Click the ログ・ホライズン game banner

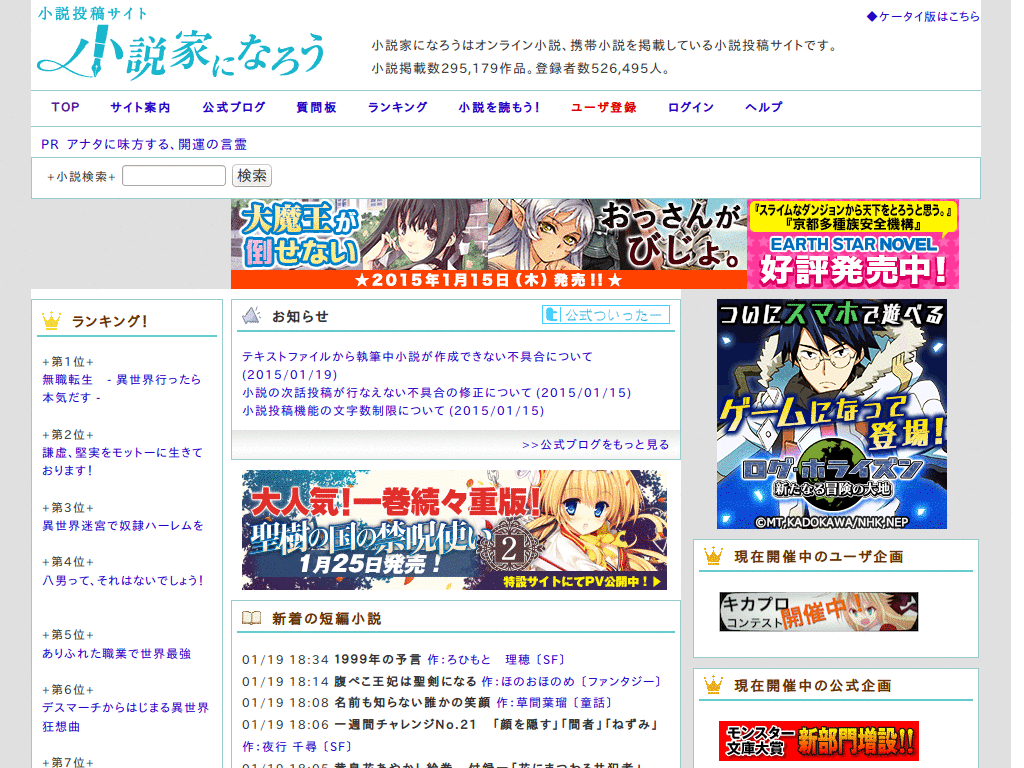[x=830, y=414]
